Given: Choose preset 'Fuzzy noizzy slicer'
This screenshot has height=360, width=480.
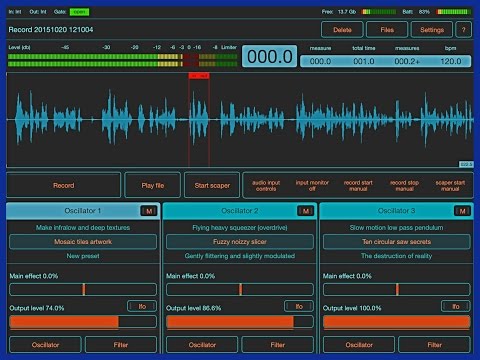Looking at the screenshot, I should coord(240,242).
